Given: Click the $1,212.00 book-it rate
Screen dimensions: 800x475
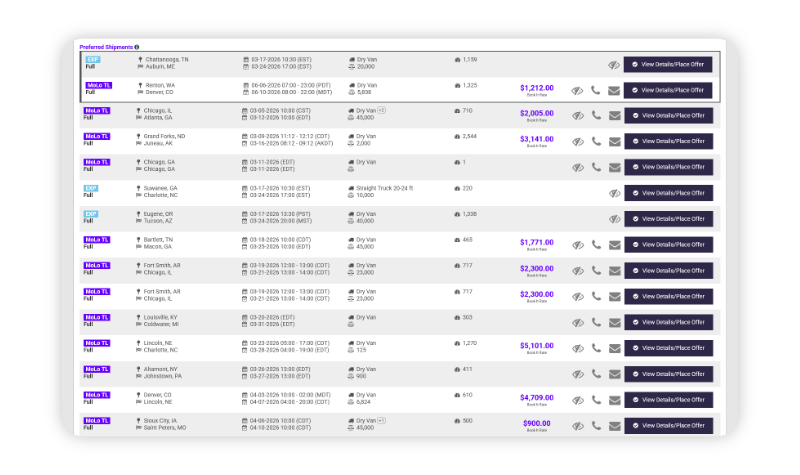Looking at the screenshot, I should coord(537,88).
